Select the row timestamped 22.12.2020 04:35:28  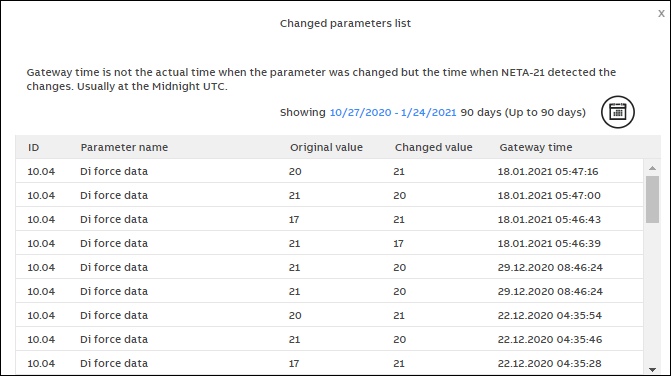click(330, 363)
